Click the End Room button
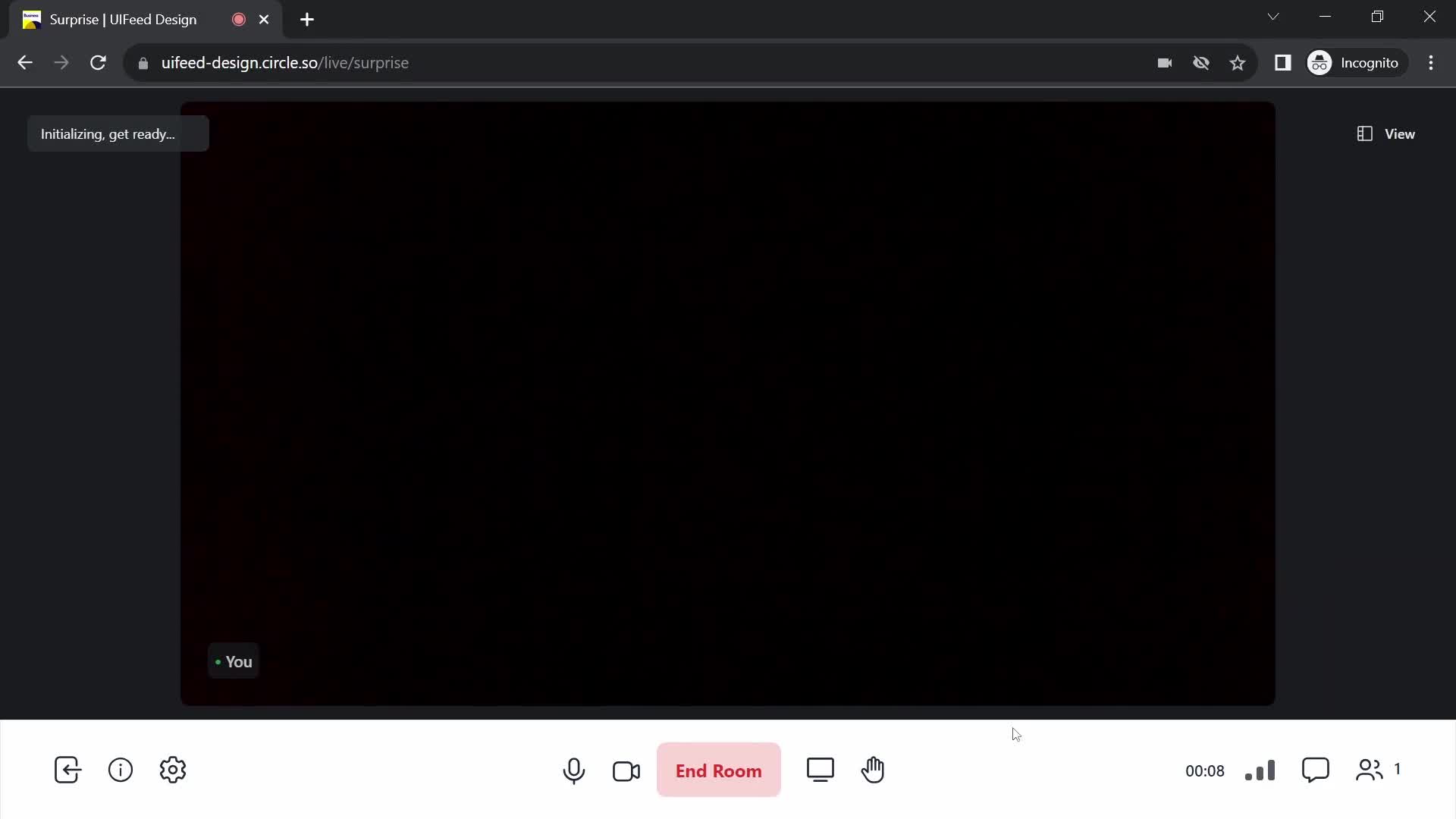The image size is (1456, 819). coord(719,770)
